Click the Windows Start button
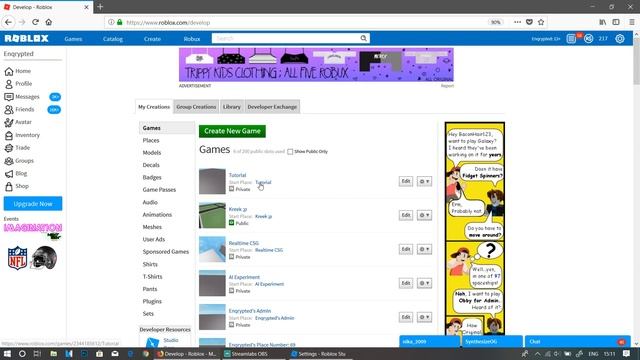The image size is (640, 360). 7,354
